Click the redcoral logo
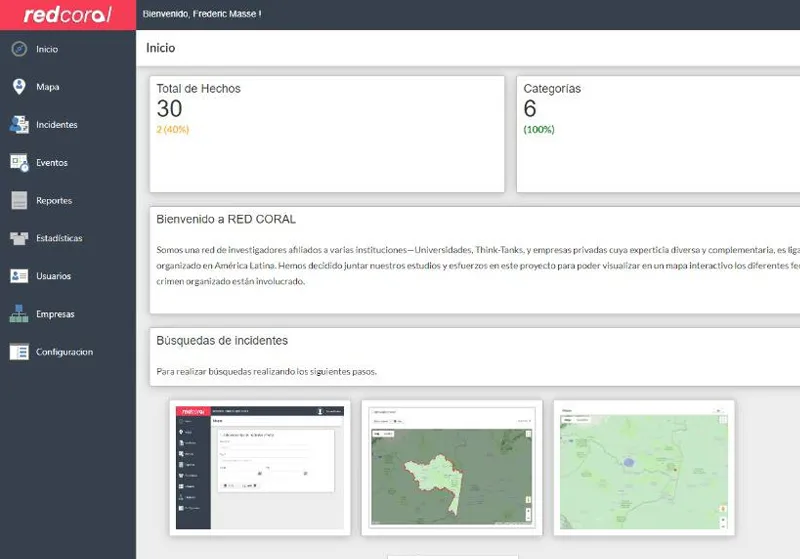 click(x=67, y=15)
